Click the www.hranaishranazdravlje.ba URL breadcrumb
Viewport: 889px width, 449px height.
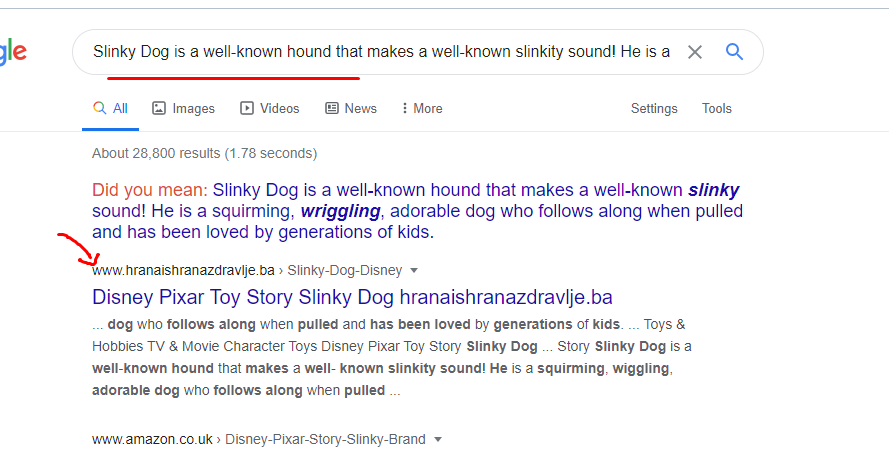183,270
